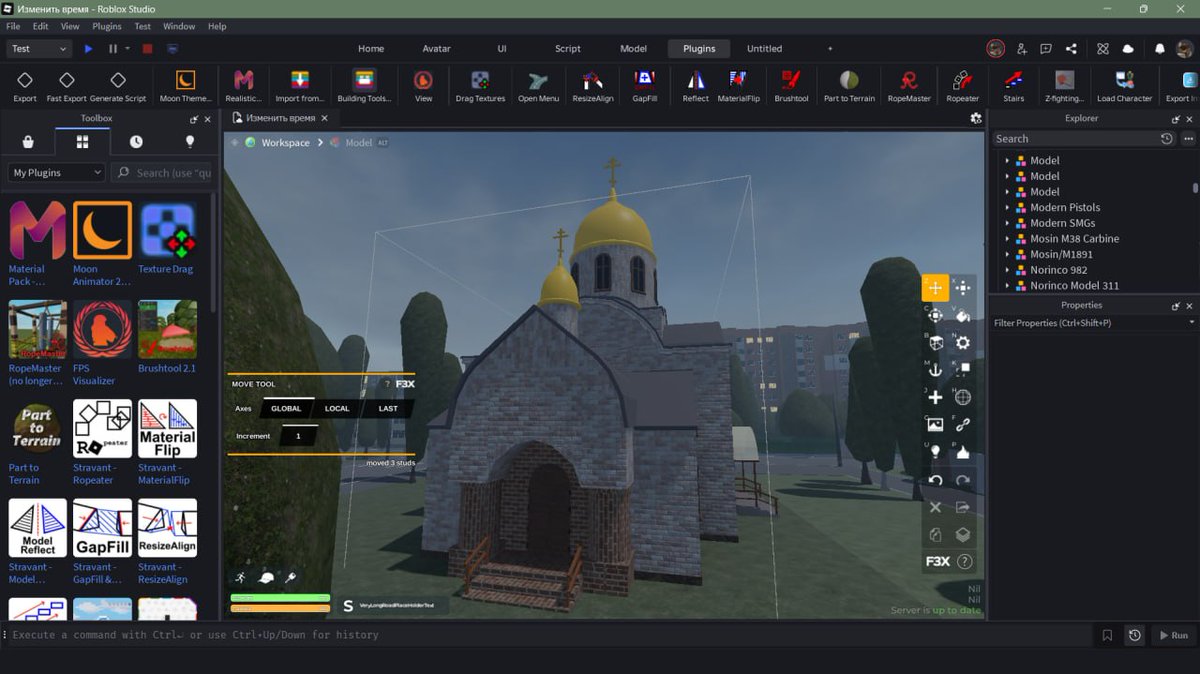Expand the Norinco 982 tree item
The height and width of the screenshot is (674, 1200).
coord(1007,270)
